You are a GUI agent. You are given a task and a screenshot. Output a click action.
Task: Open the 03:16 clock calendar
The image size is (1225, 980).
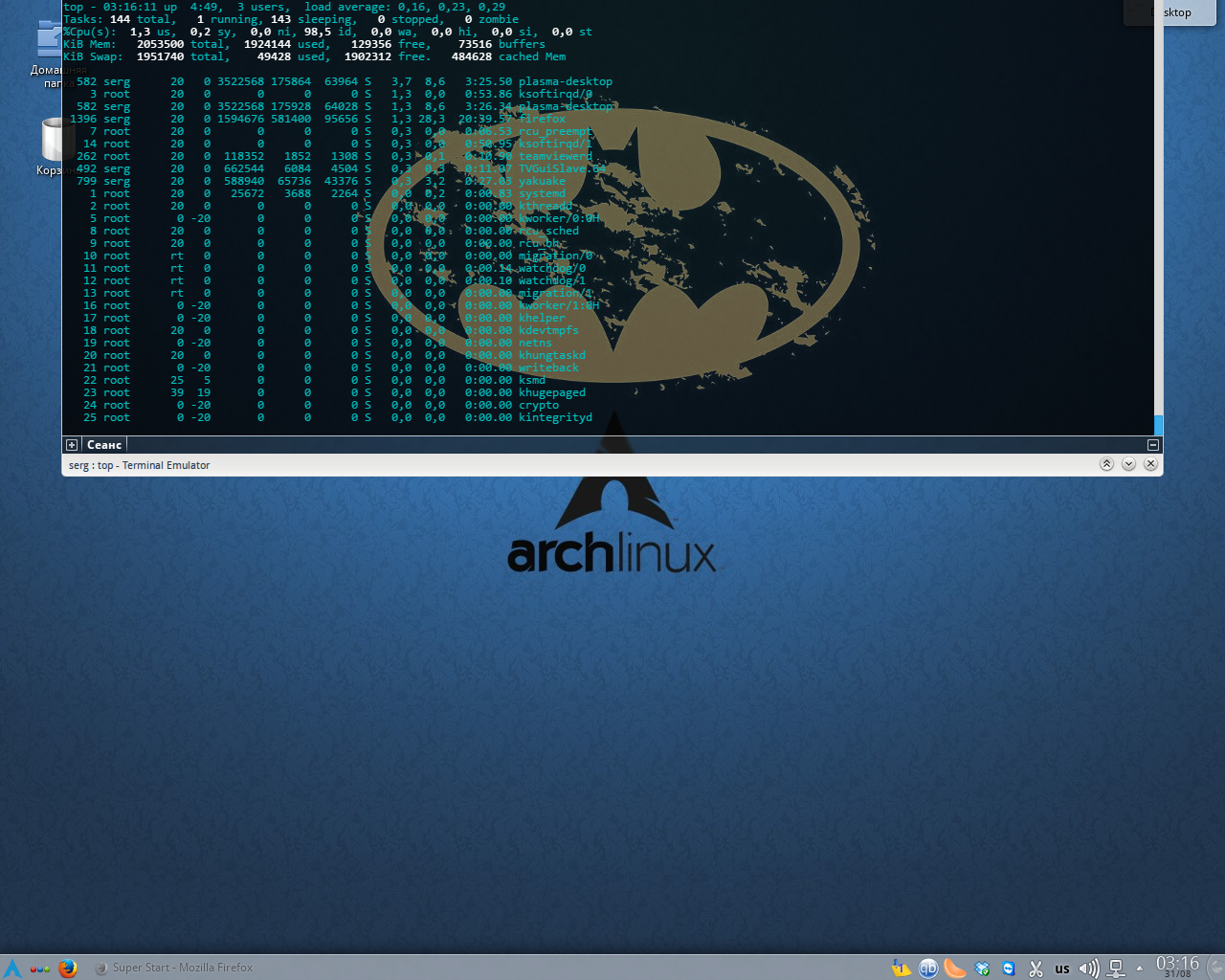[1177, 967]
